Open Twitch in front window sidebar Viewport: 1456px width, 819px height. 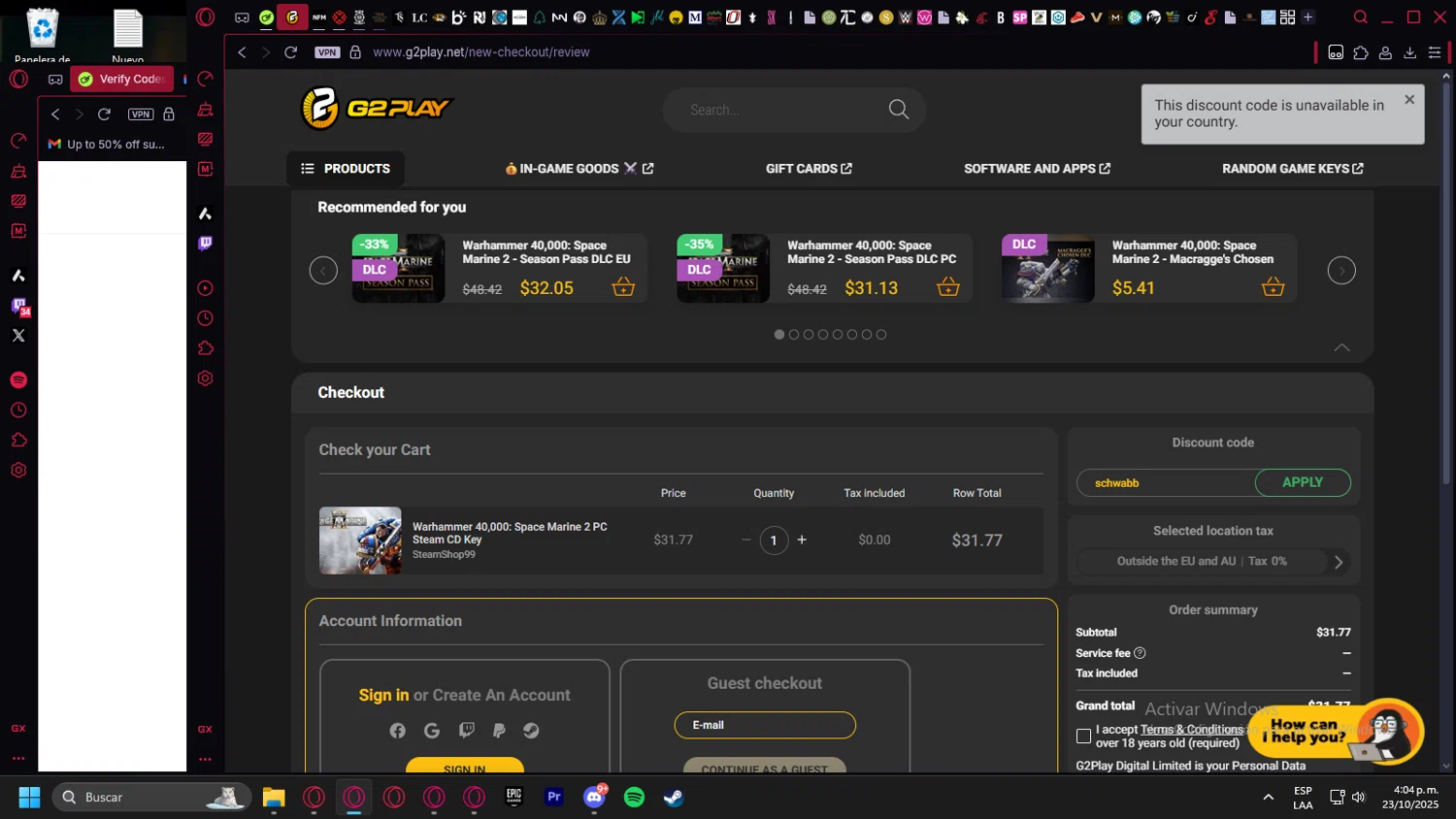coord(205,243)
